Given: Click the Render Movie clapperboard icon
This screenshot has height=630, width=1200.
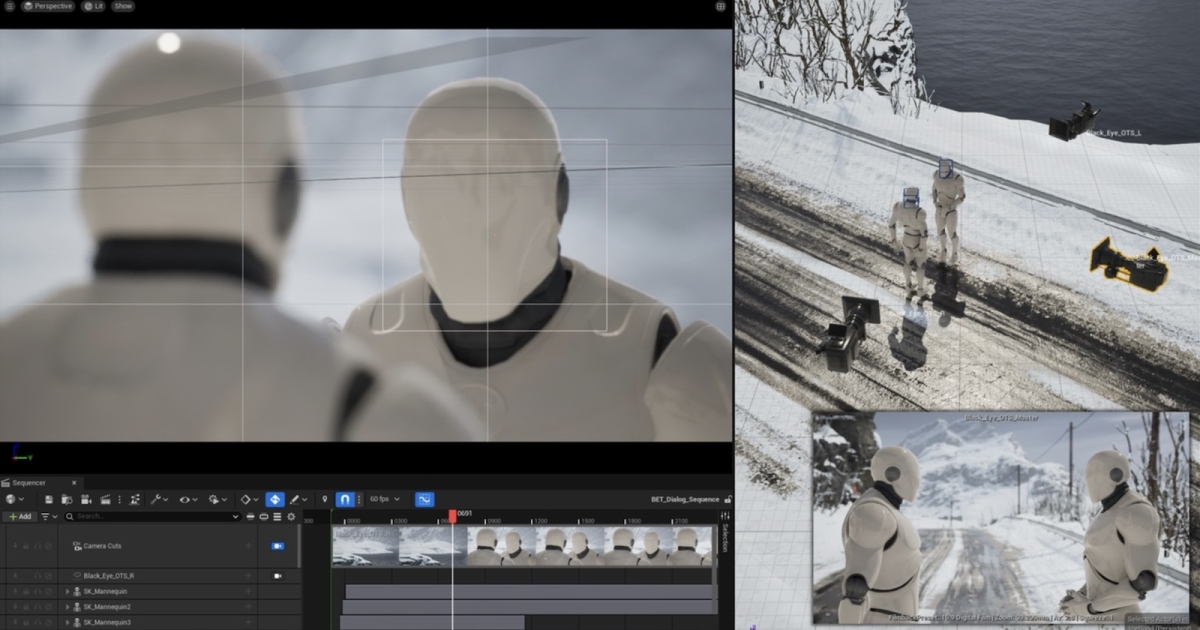Looking at the screenshot, I should pyautogui.click(x=106, y=499).
